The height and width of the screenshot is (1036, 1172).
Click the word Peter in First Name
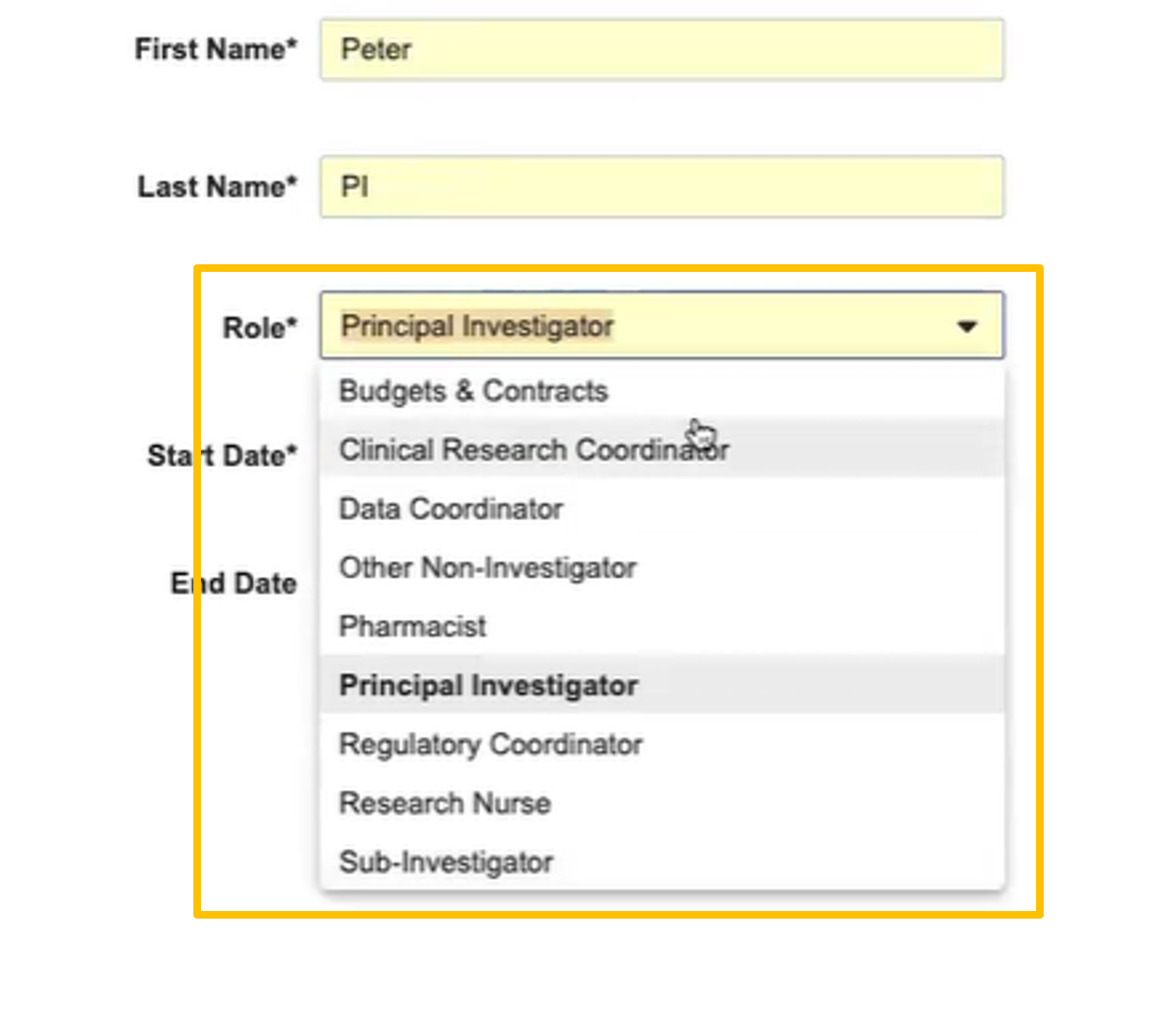point(376,50)
